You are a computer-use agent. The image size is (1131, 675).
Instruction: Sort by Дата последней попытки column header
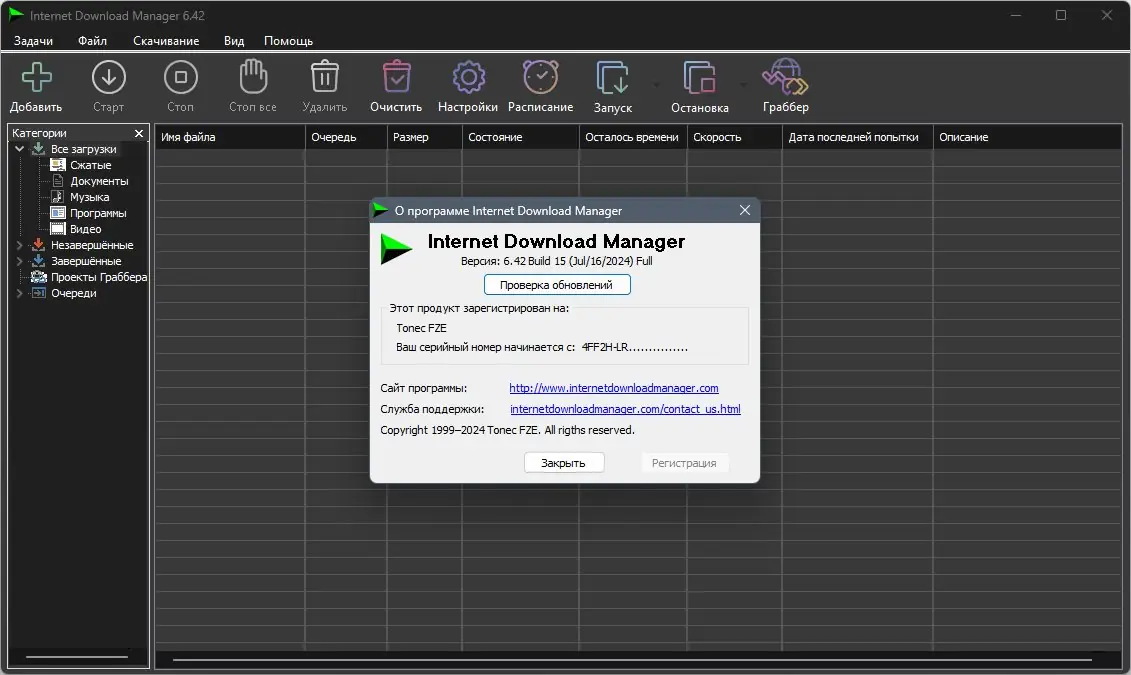click(x=858, y=137)
